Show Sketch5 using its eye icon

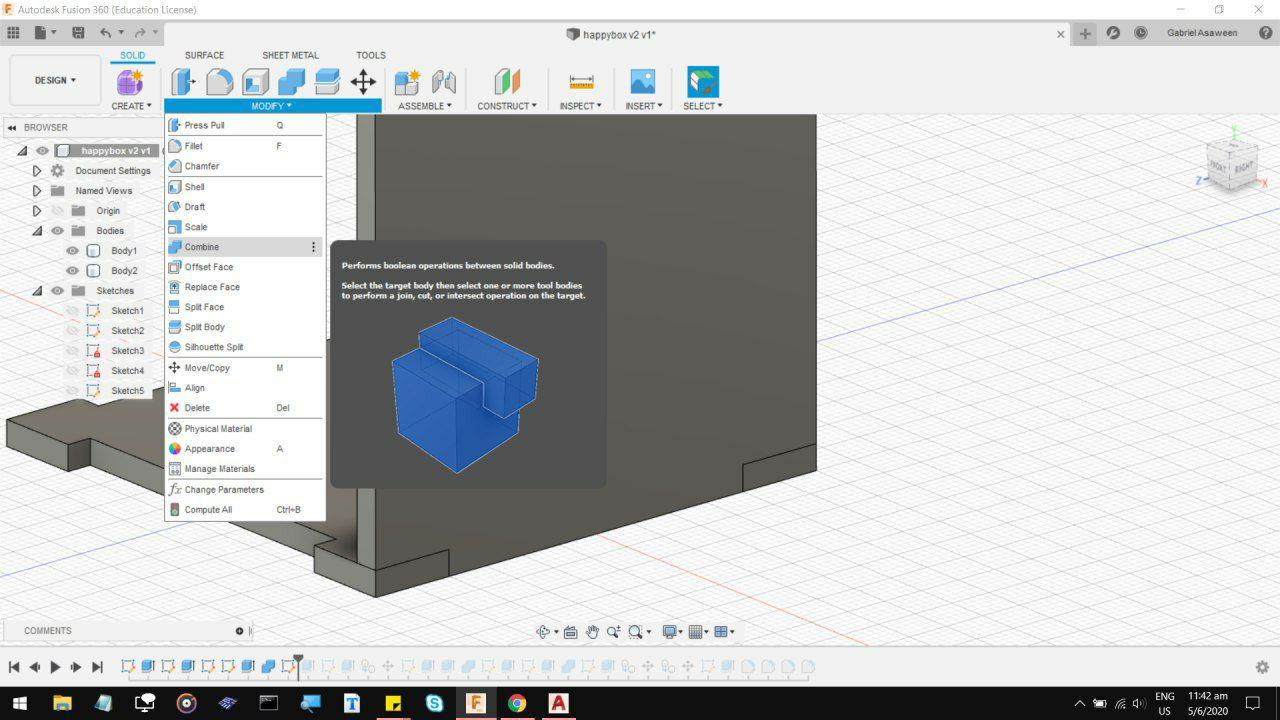(72, 391)
